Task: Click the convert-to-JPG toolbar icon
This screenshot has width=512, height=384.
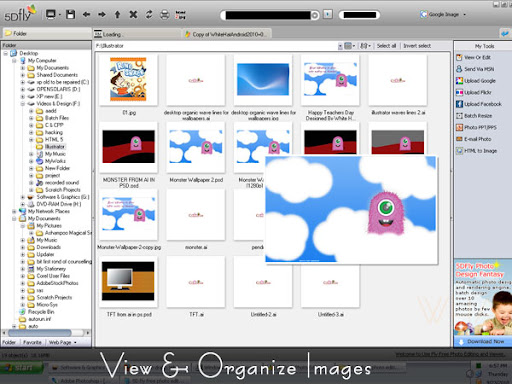Action: (180, 15)
